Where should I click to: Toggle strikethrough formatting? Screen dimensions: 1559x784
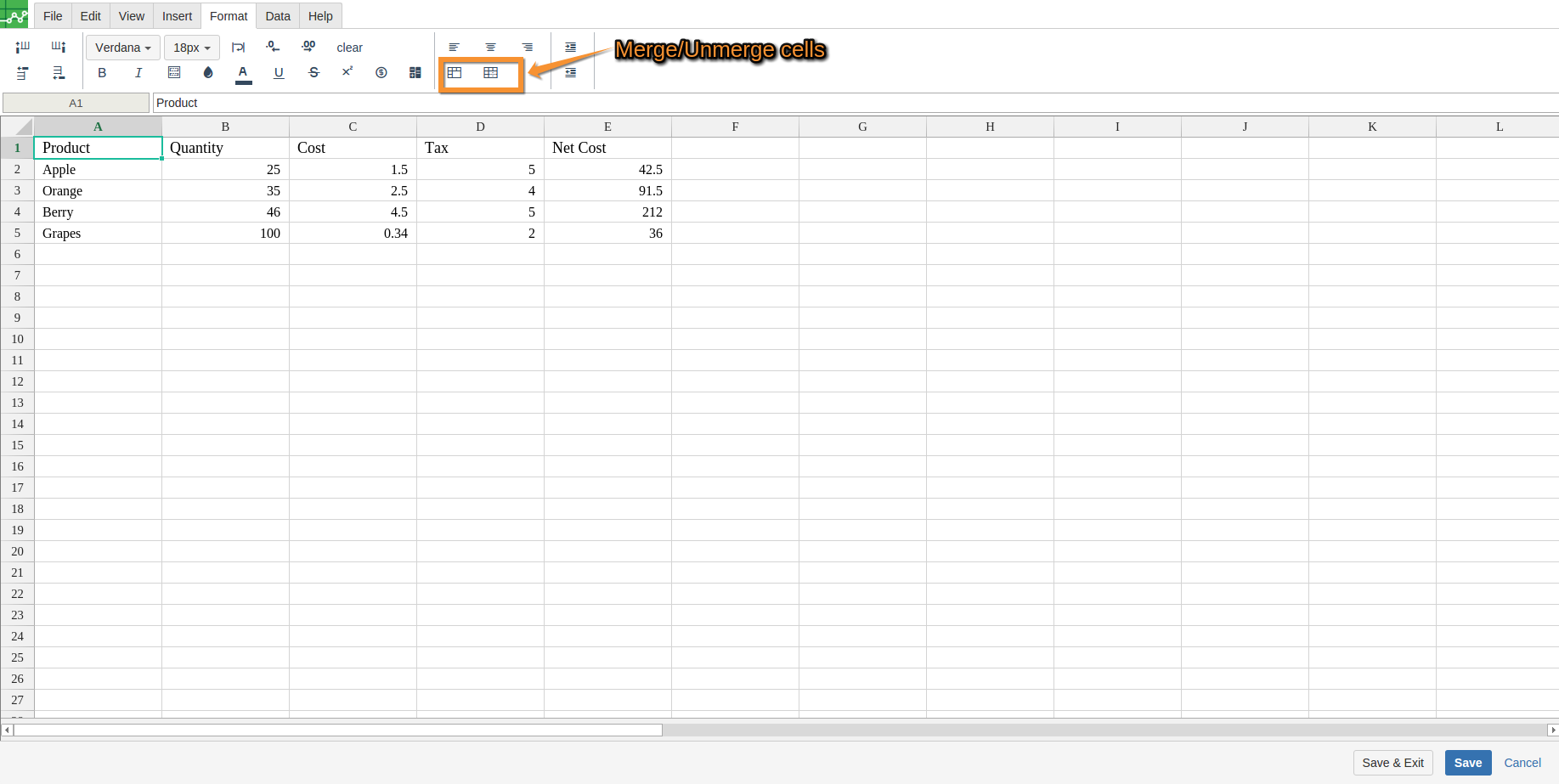313,73
